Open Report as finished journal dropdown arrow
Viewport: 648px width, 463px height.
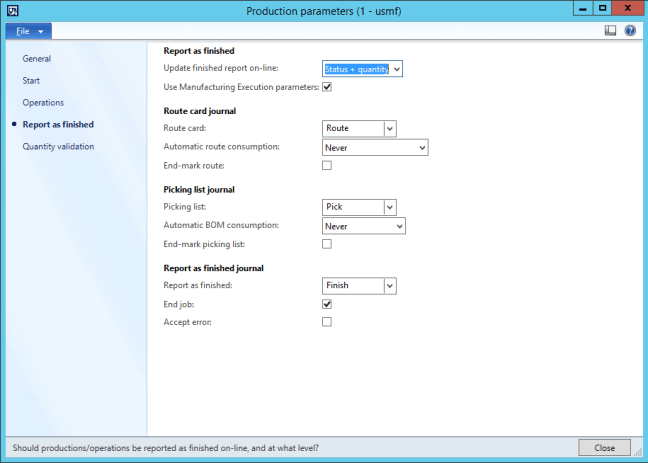point(390,286)
